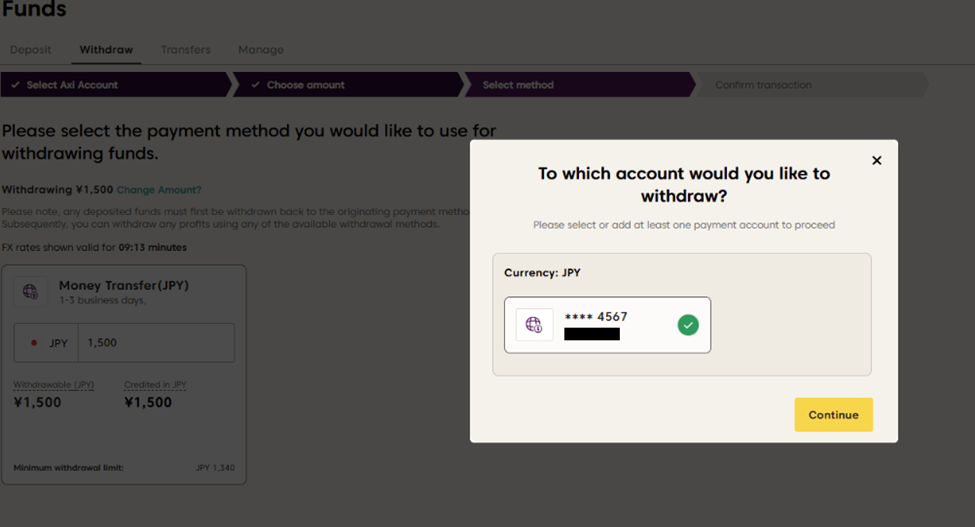Click the Select method step
This screenshot has height=527, width=975.
tap(518, 85)
